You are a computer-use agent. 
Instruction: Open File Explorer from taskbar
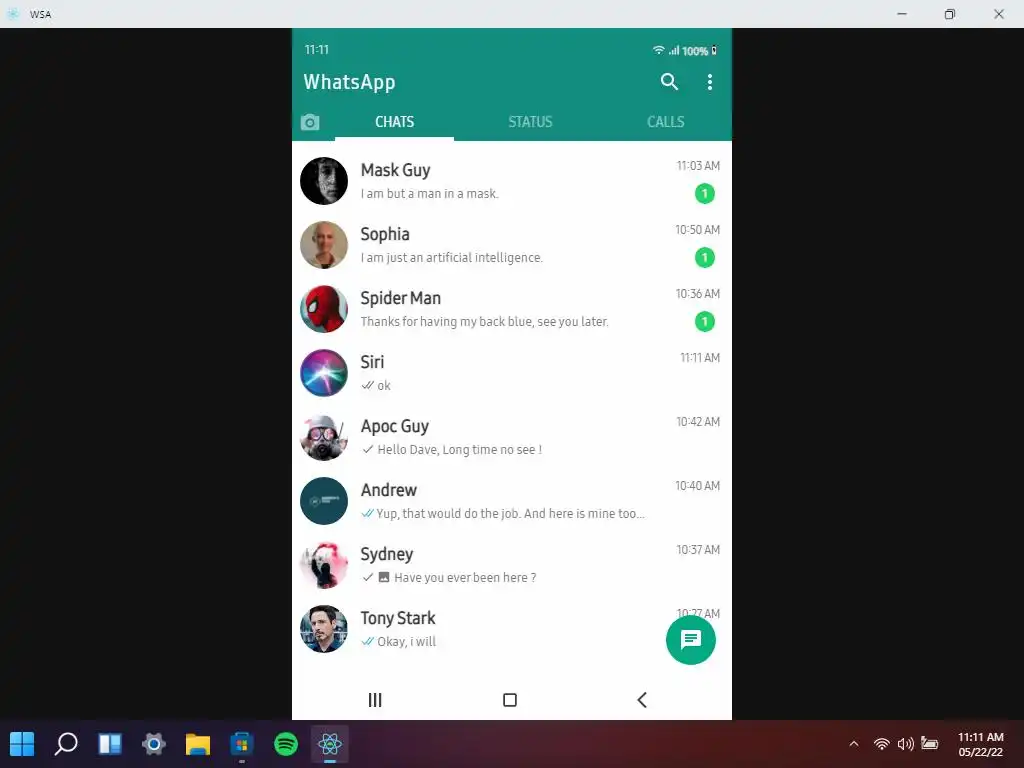coord(197,744)
